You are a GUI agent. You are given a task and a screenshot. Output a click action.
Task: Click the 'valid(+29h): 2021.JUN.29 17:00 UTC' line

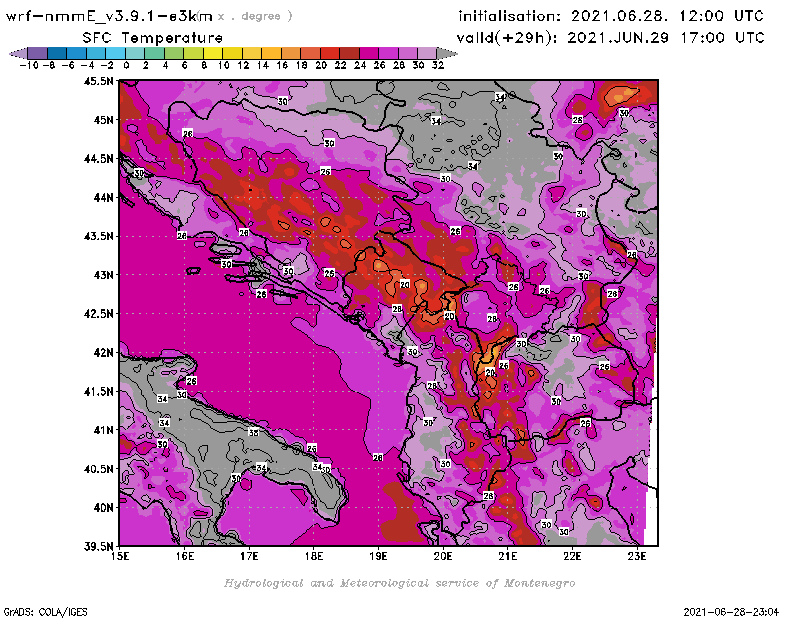pyautogui.click(x=611, y=37)
